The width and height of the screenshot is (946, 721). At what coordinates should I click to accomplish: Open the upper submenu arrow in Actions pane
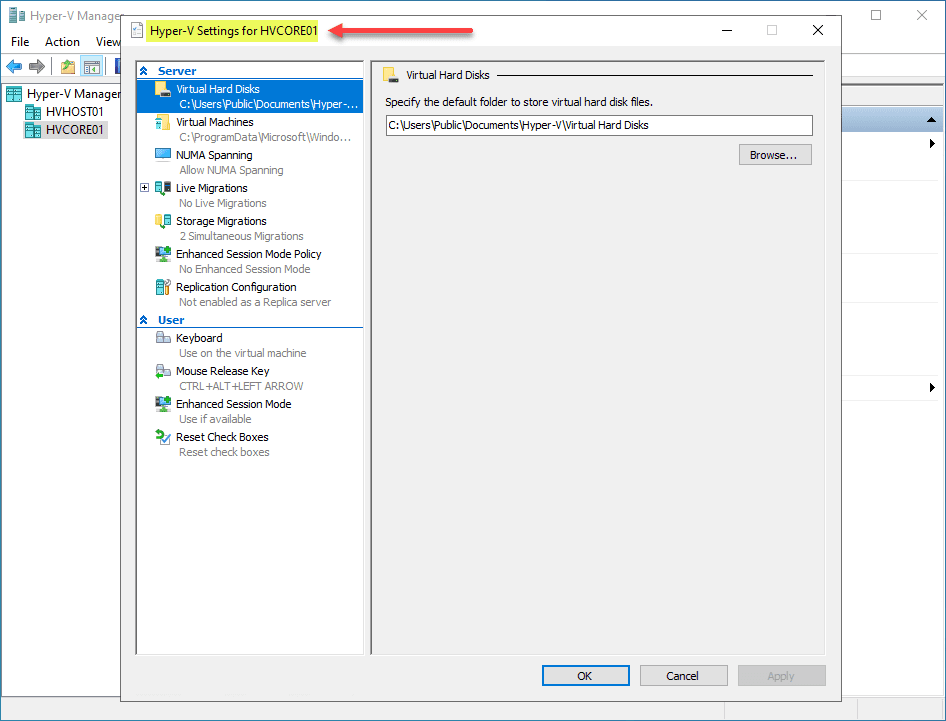pos(932,144)
